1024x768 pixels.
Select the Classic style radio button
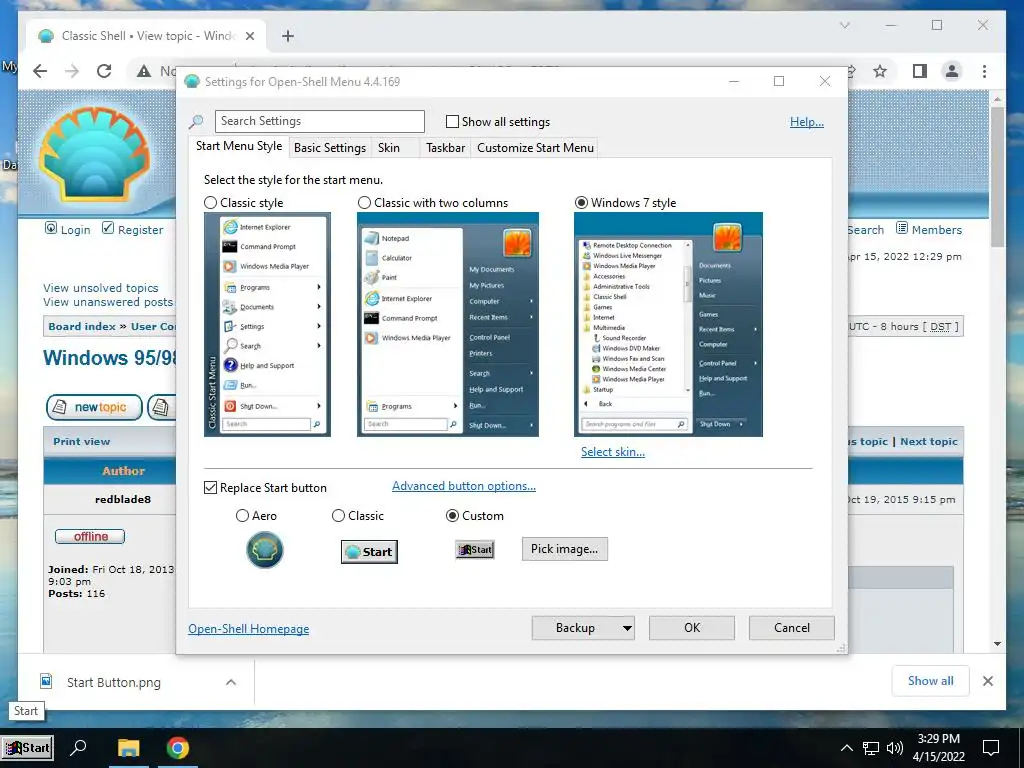coord(210,202)
